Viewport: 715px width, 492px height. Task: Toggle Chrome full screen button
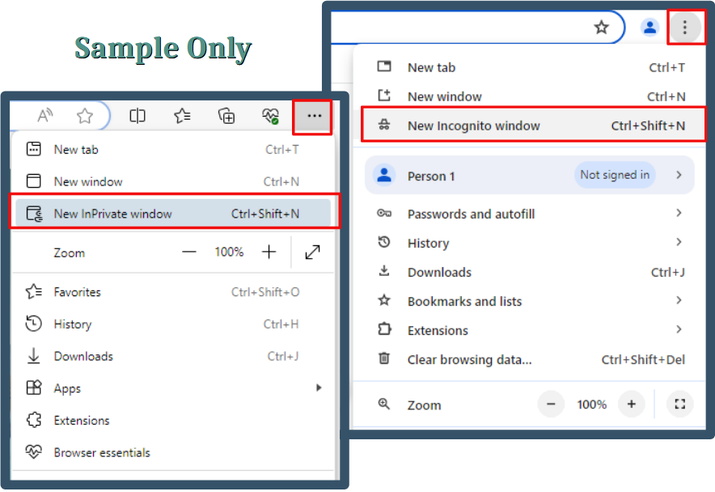tap(680, 404)
